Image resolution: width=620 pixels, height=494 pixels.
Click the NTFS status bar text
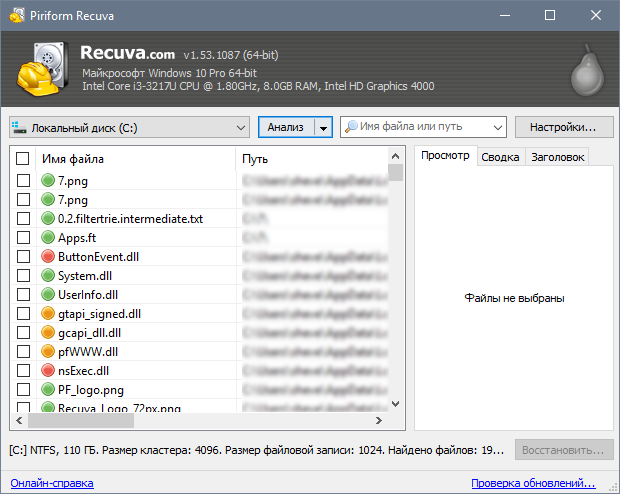click(256, 450)
